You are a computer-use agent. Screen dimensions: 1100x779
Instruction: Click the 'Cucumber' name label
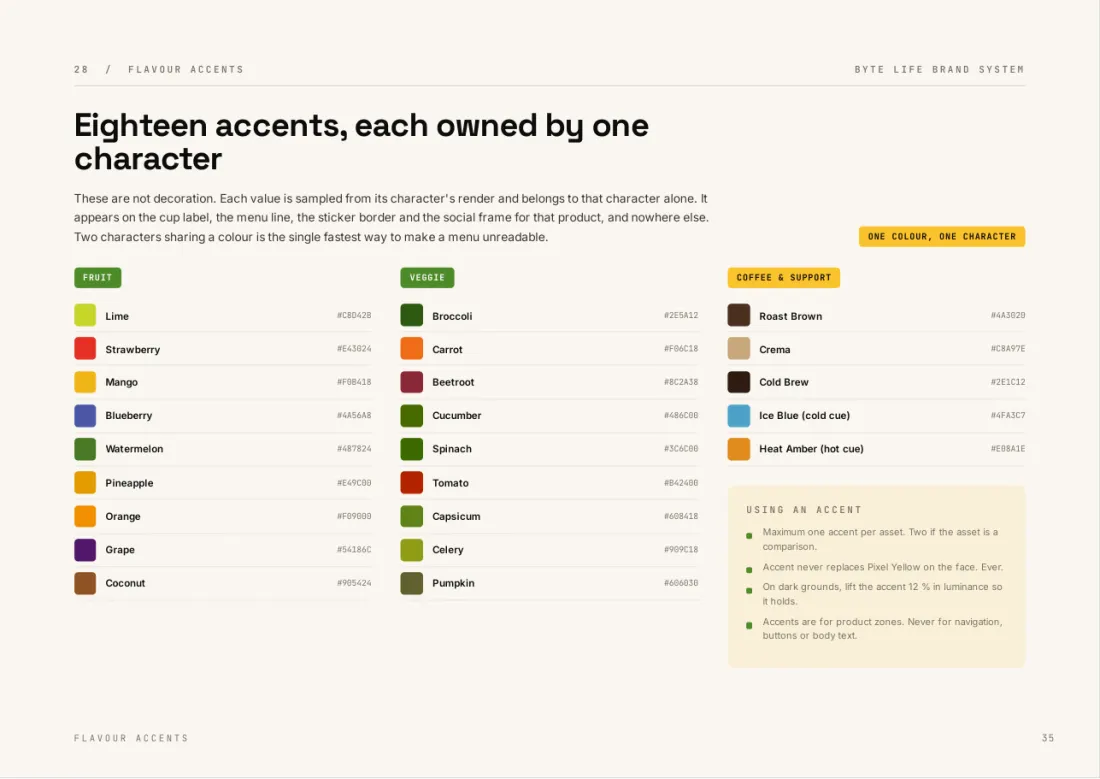[x=457, y=415]
